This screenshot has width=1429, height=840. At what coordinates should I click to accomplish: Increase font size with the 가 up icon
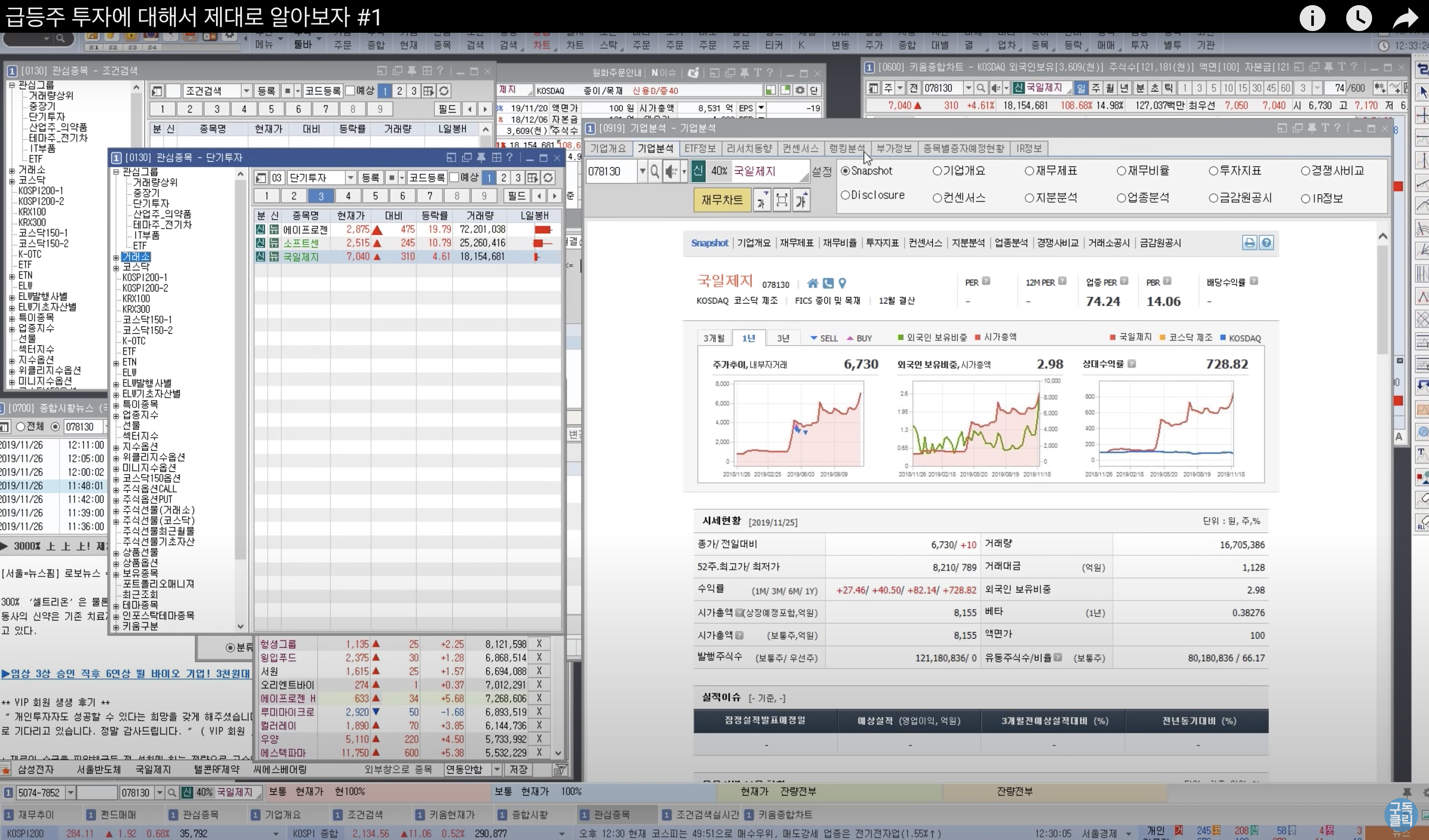click(801, 200)
